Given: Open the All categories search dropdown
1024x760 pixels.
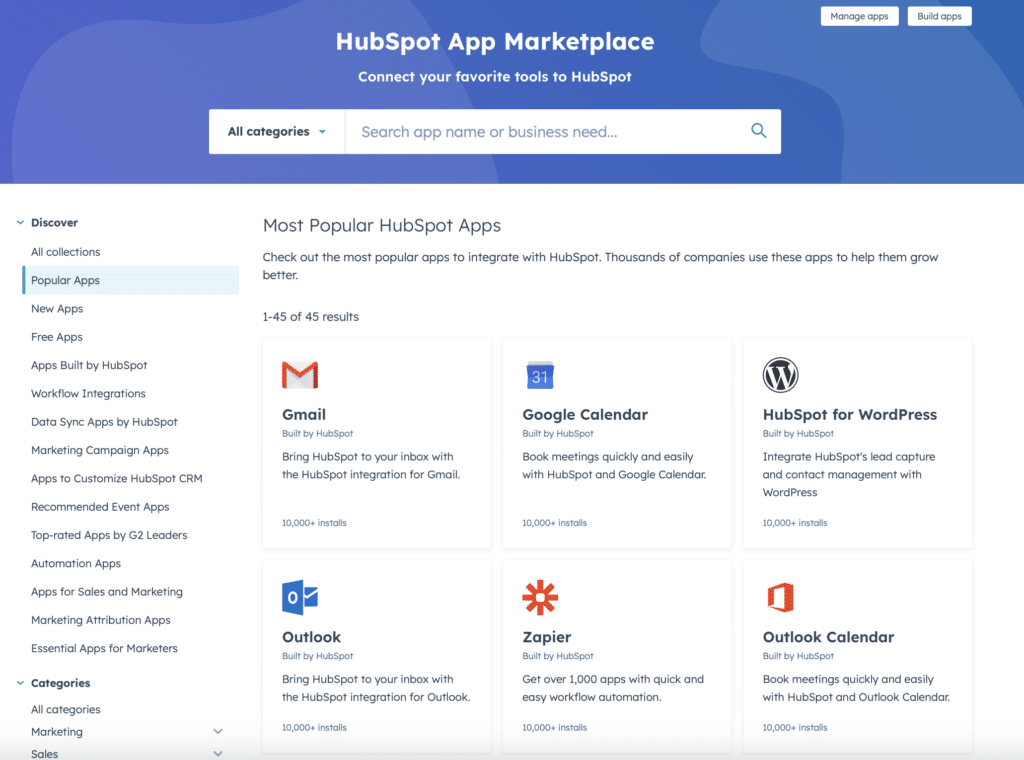Looking at the screenshot, I should point(277,131).
